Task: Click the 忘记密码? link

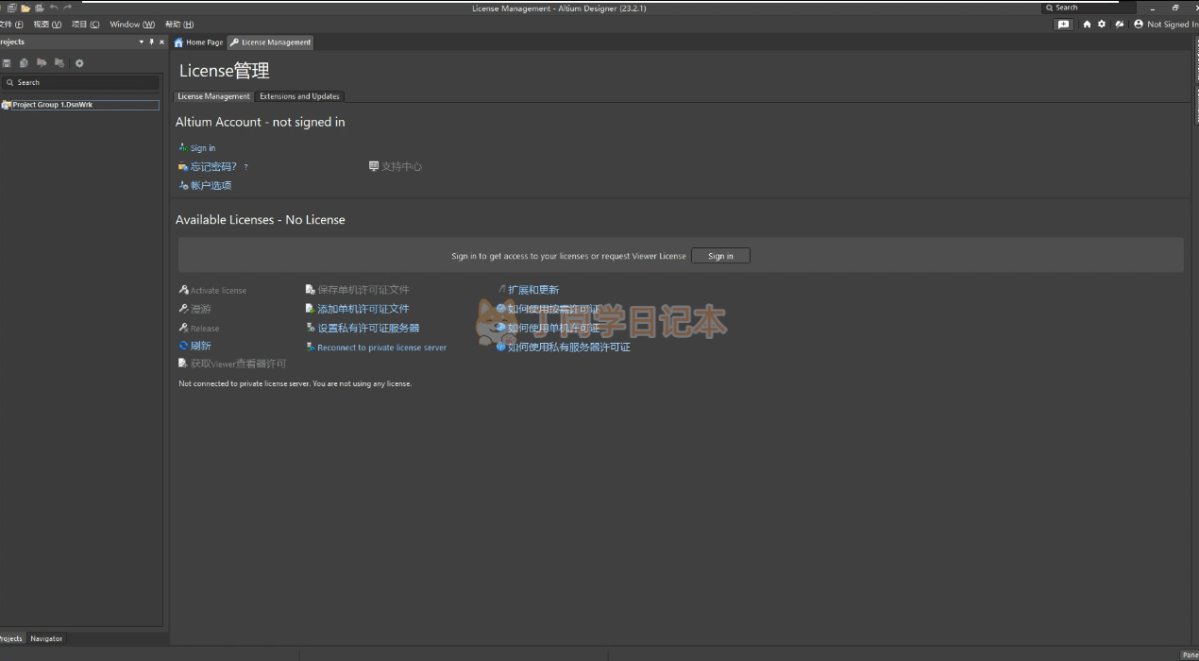Action: [213, 167]
